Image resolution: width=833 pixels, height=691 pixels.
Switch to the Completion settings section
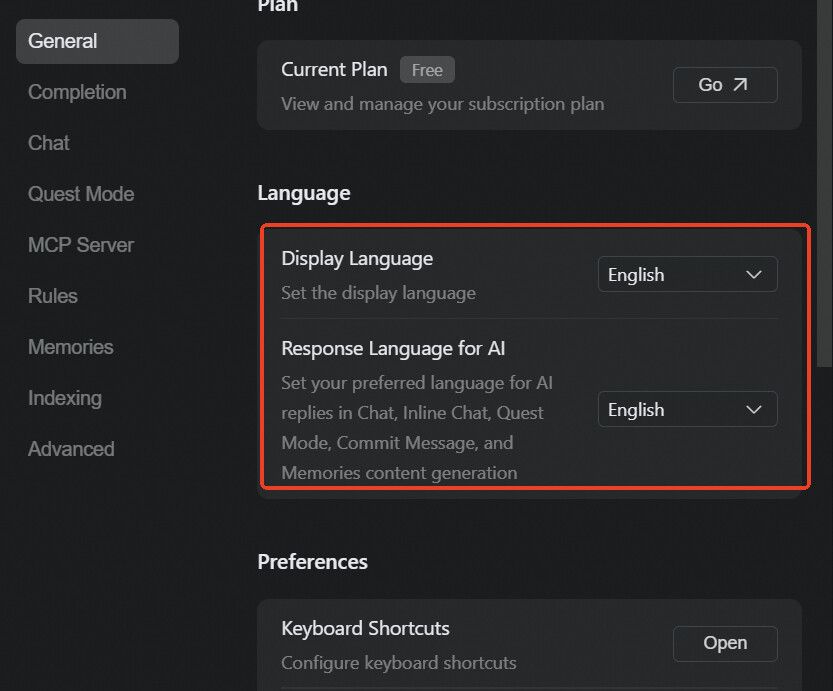coord(77,92)
